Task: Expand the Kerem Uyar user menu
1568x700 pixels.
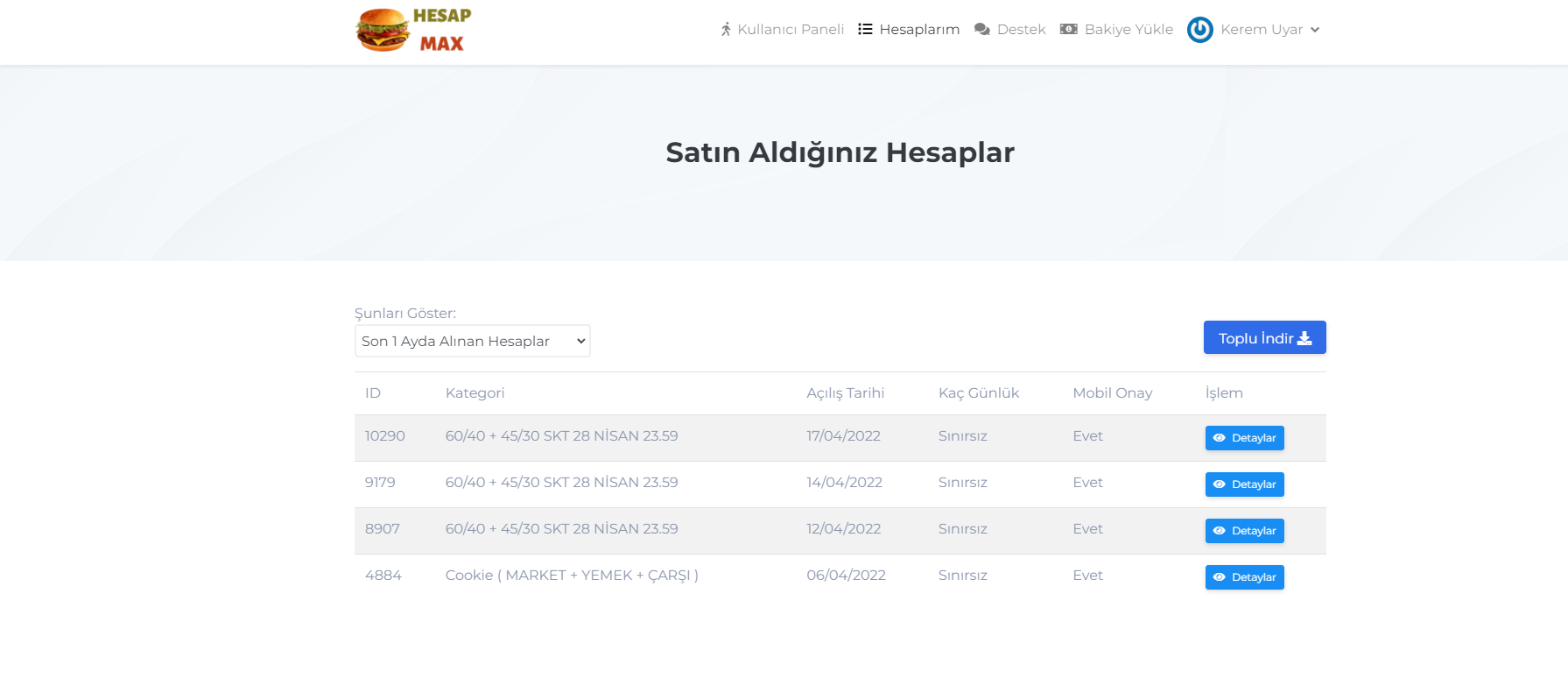Action: coord(1254,30)
